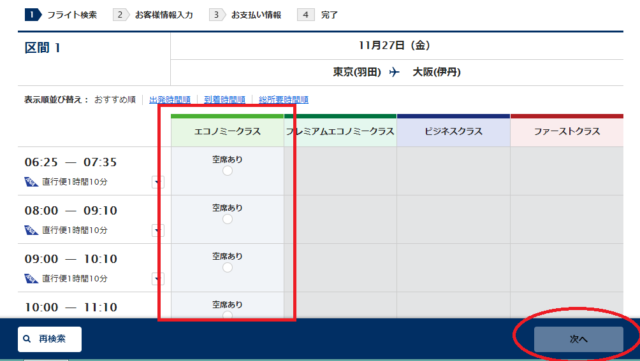The width and height of the screenshot is (640, 361).
Task: Click step 1 フライト検索
Action: pyautogui.click(x=61, y=15)
